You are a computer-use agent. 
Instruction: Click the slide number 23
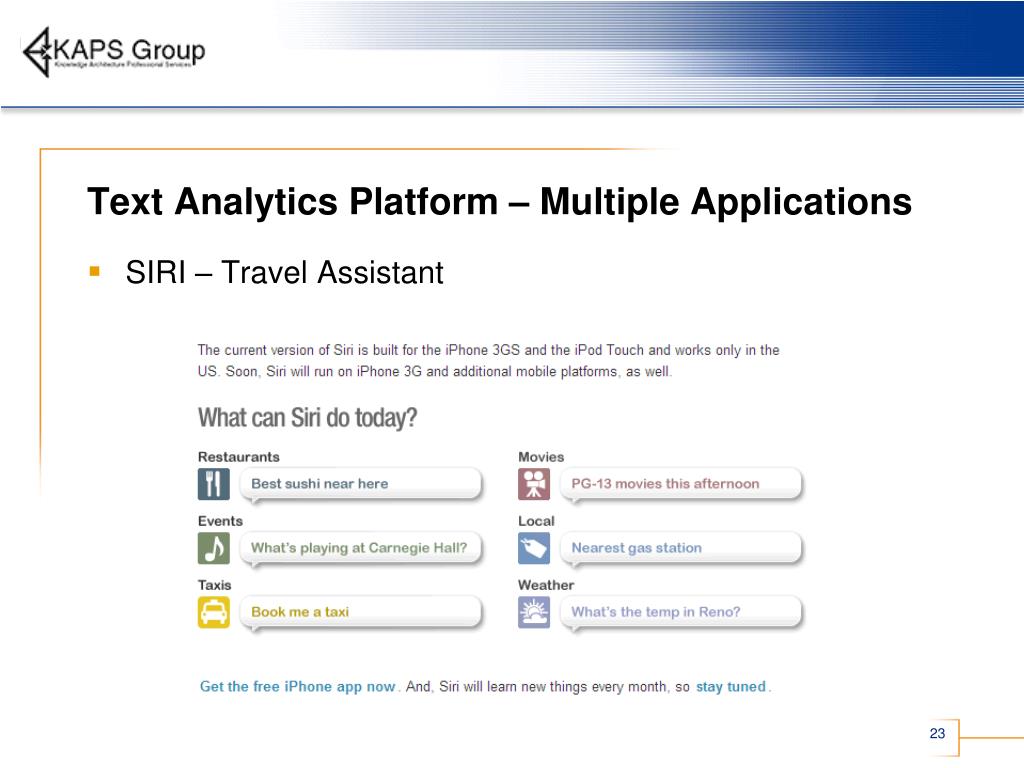[x=937, y=733]
